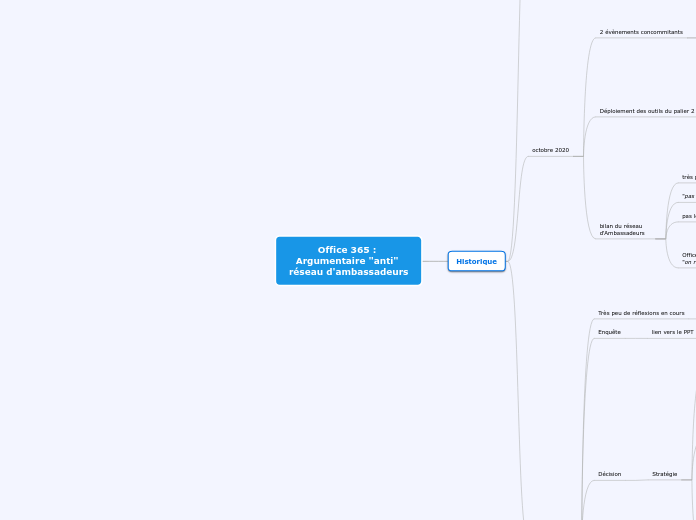Click the 'Stratégie' node
Image resolution: width=696 pixels, height=520 pixels.
tap(664, 474)
